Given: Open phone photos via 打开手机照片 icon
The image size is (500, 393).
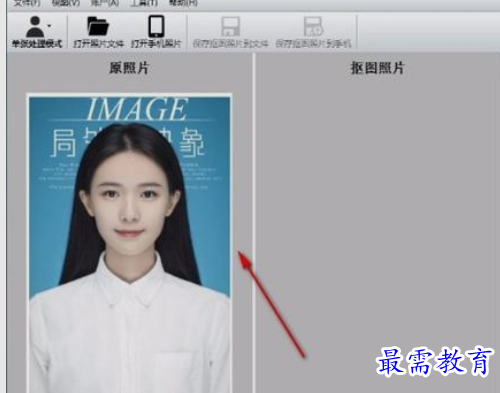Looking at the screenshot, I should pyautogui.click(x=156, y=26).
